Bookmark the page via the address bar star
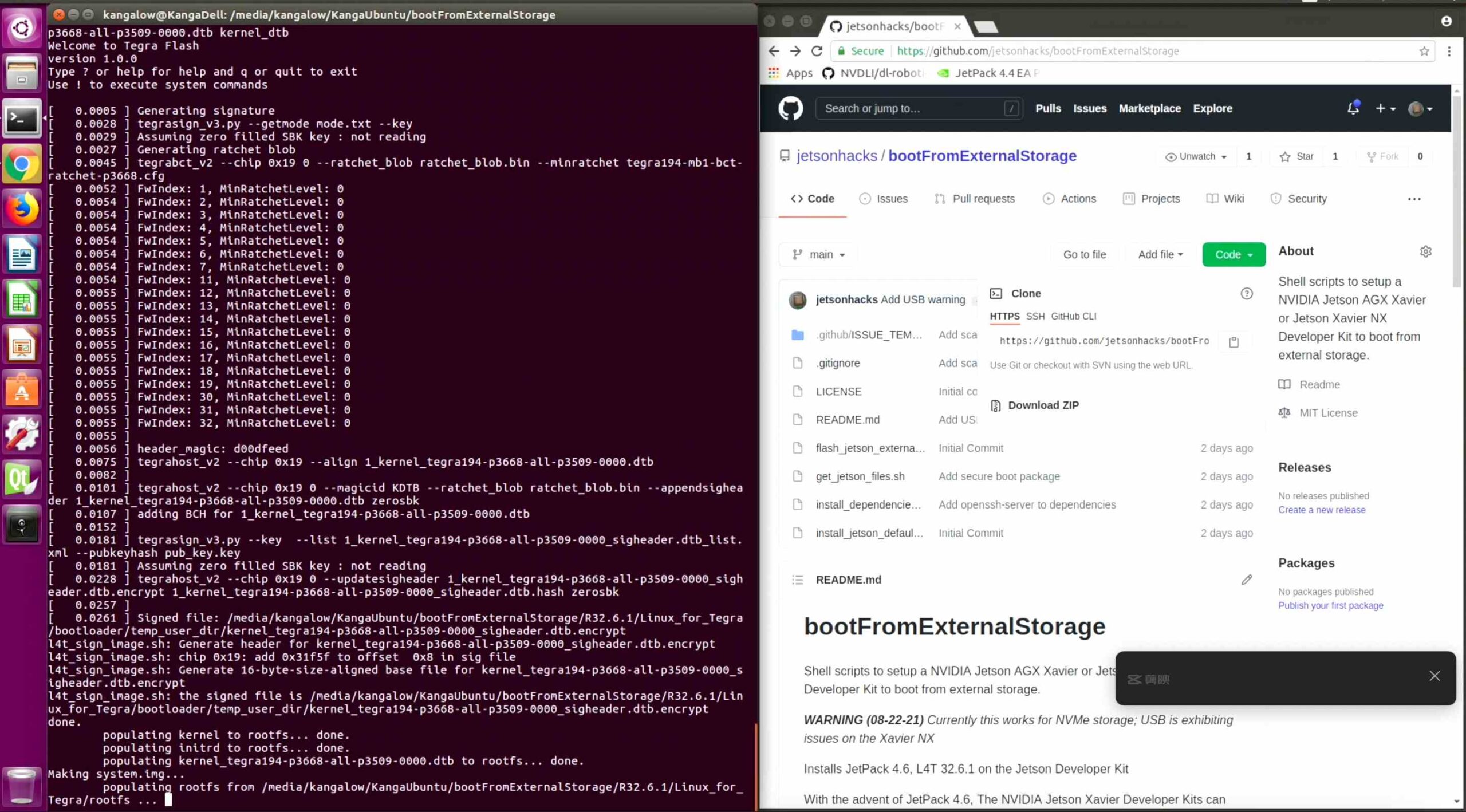 coord(1424,51)
